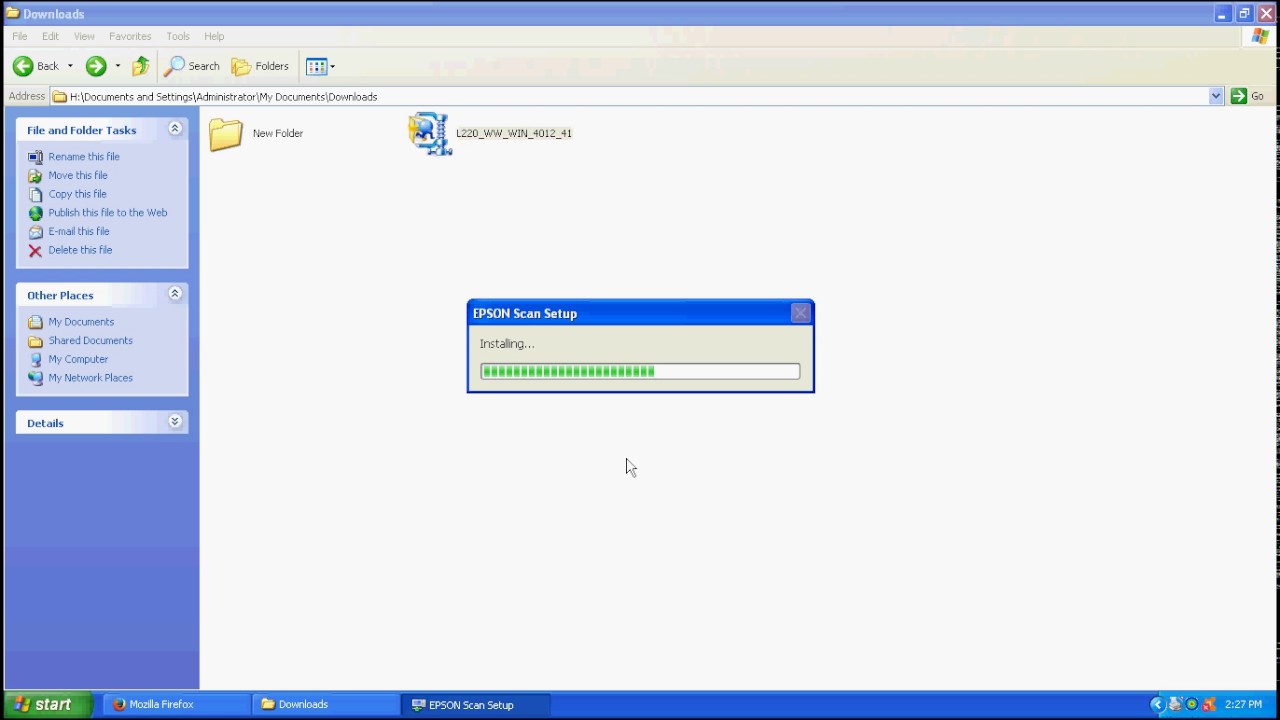
Task: Open My Network Places link
Action: pyautogui.click(x=90, y=378)
